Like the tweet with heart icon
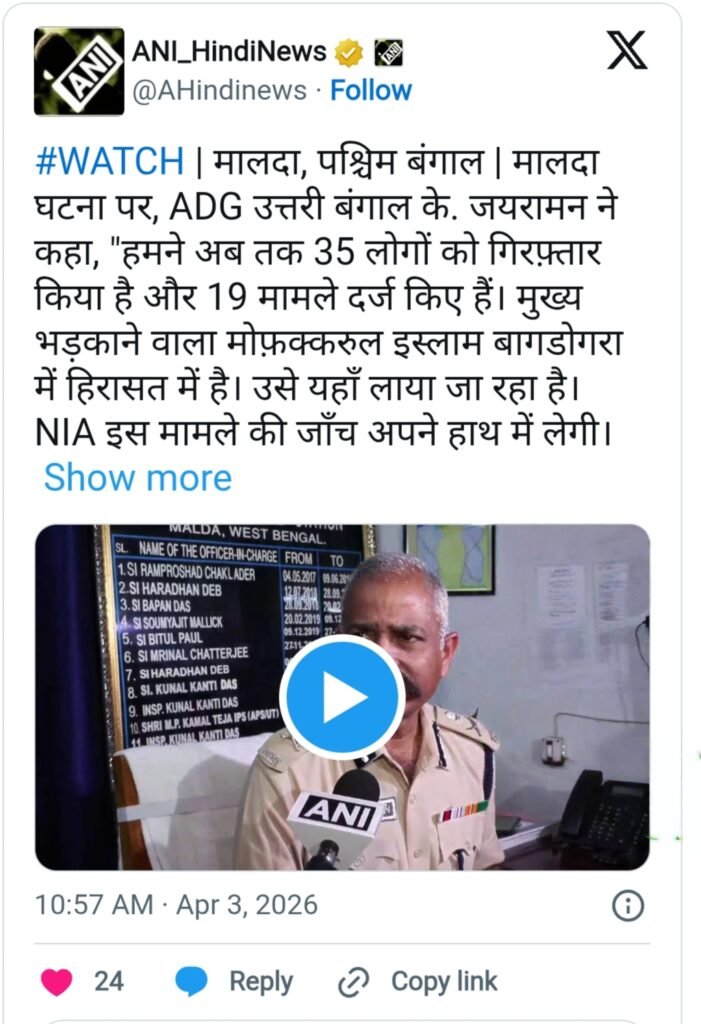 pyautogui.click(x=56, y=982)
